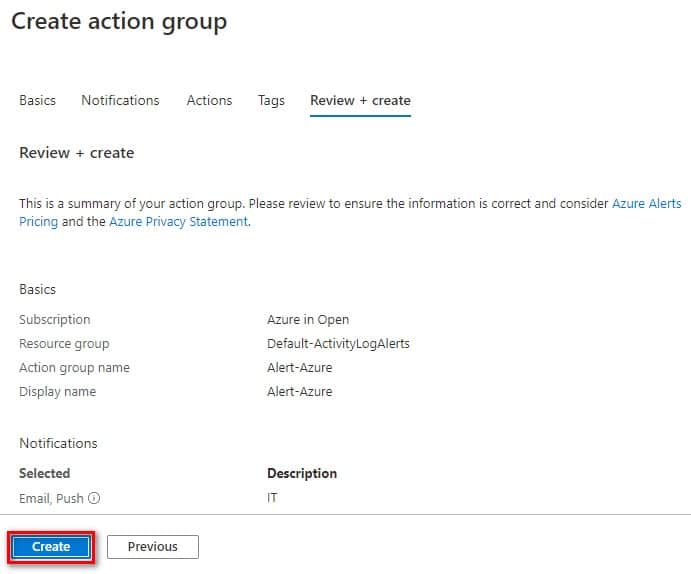This screenshot has width=691, height=574.
Task: Click the IT description value
Action: pos(272,497)
